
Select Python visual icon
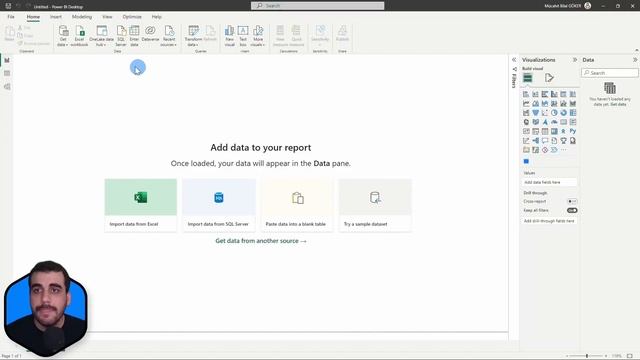[x=573, y=131]
